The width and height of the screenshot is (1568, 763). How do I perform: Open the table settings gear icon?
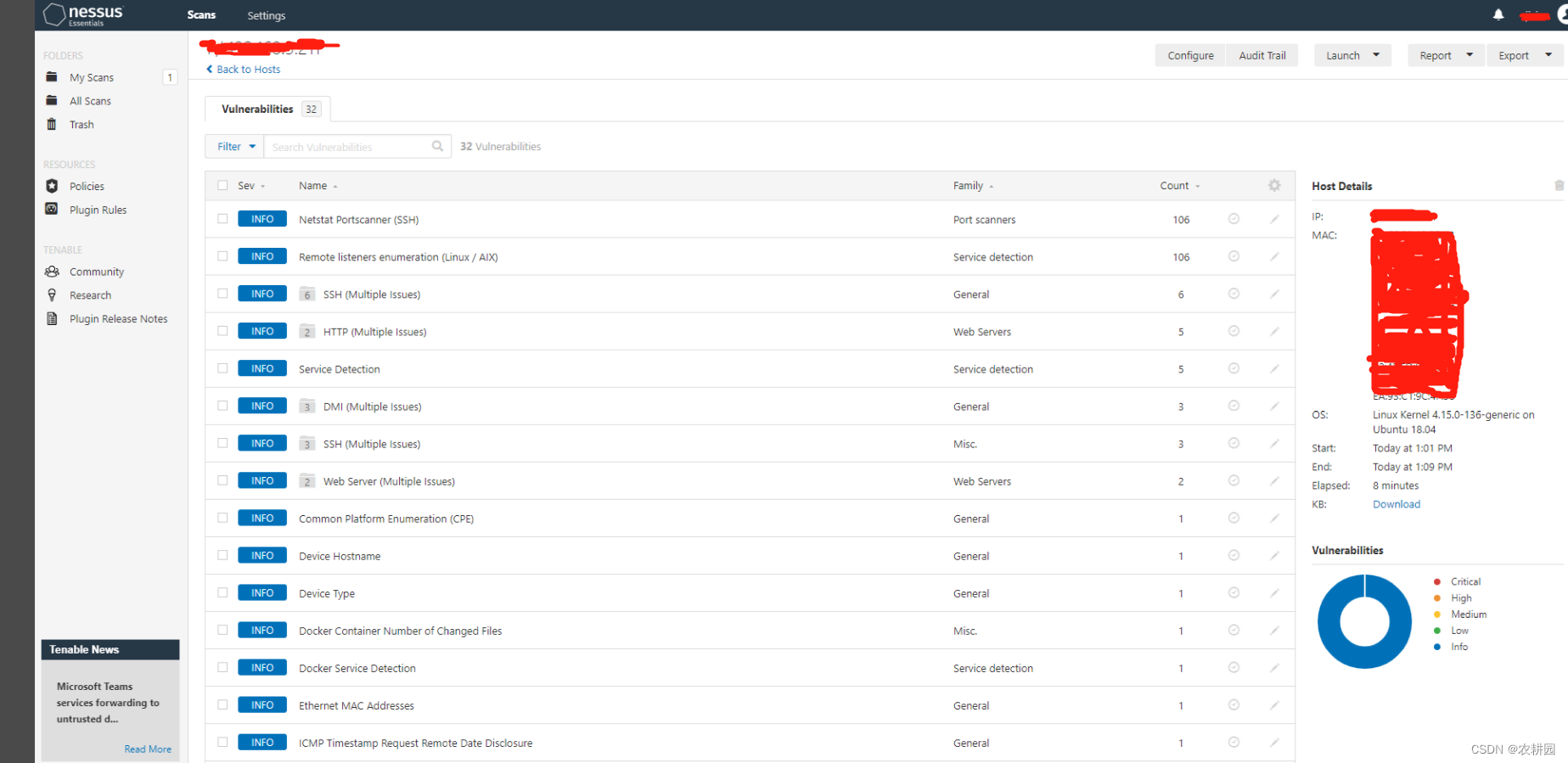pos(1274,185)
